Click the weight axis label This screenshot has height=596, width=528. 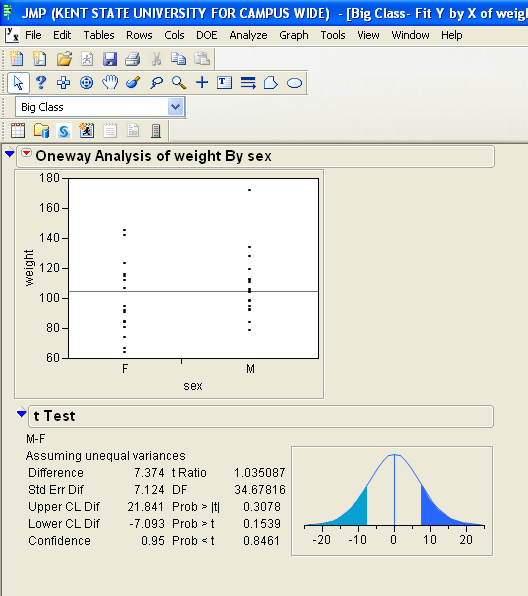[29, 268]
